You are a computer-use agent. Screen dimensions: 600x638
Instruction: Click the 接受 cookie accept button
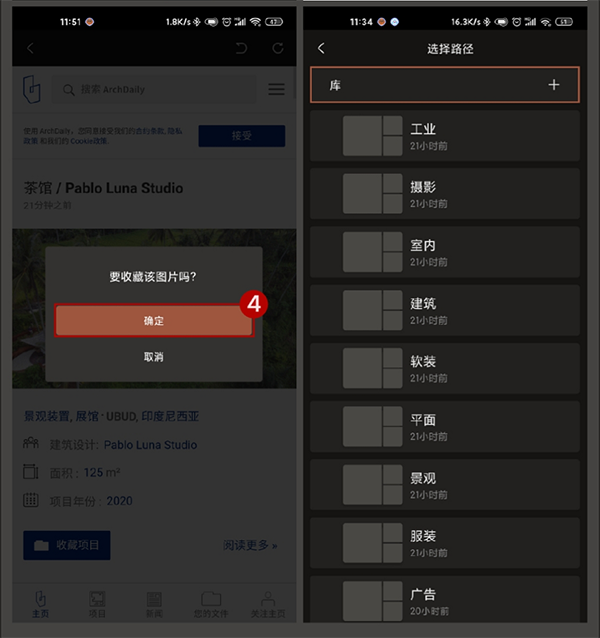[x=242, y=136]
